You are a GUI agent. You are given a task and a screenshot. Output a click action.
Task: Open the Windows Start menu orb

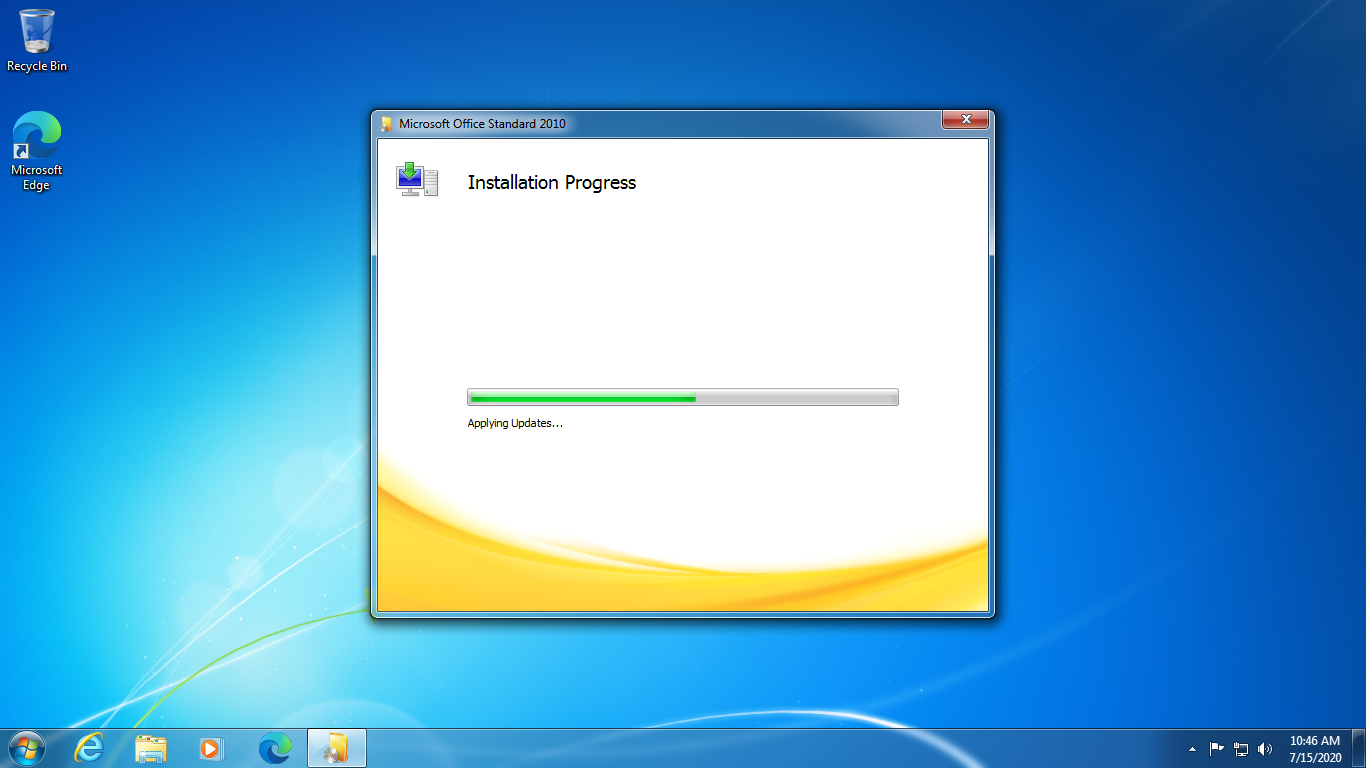[x=27, y=748]
